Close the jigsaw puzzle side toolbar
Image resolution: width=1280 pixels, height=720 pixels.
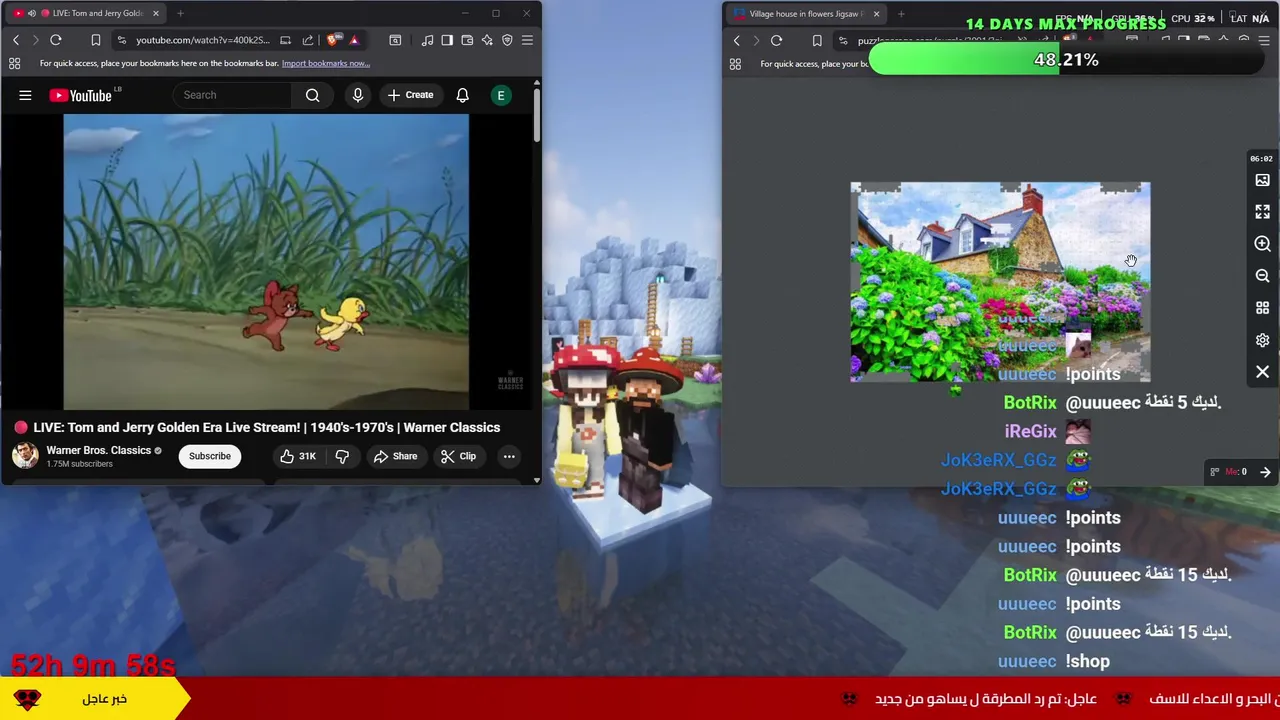pos(1262,372)
